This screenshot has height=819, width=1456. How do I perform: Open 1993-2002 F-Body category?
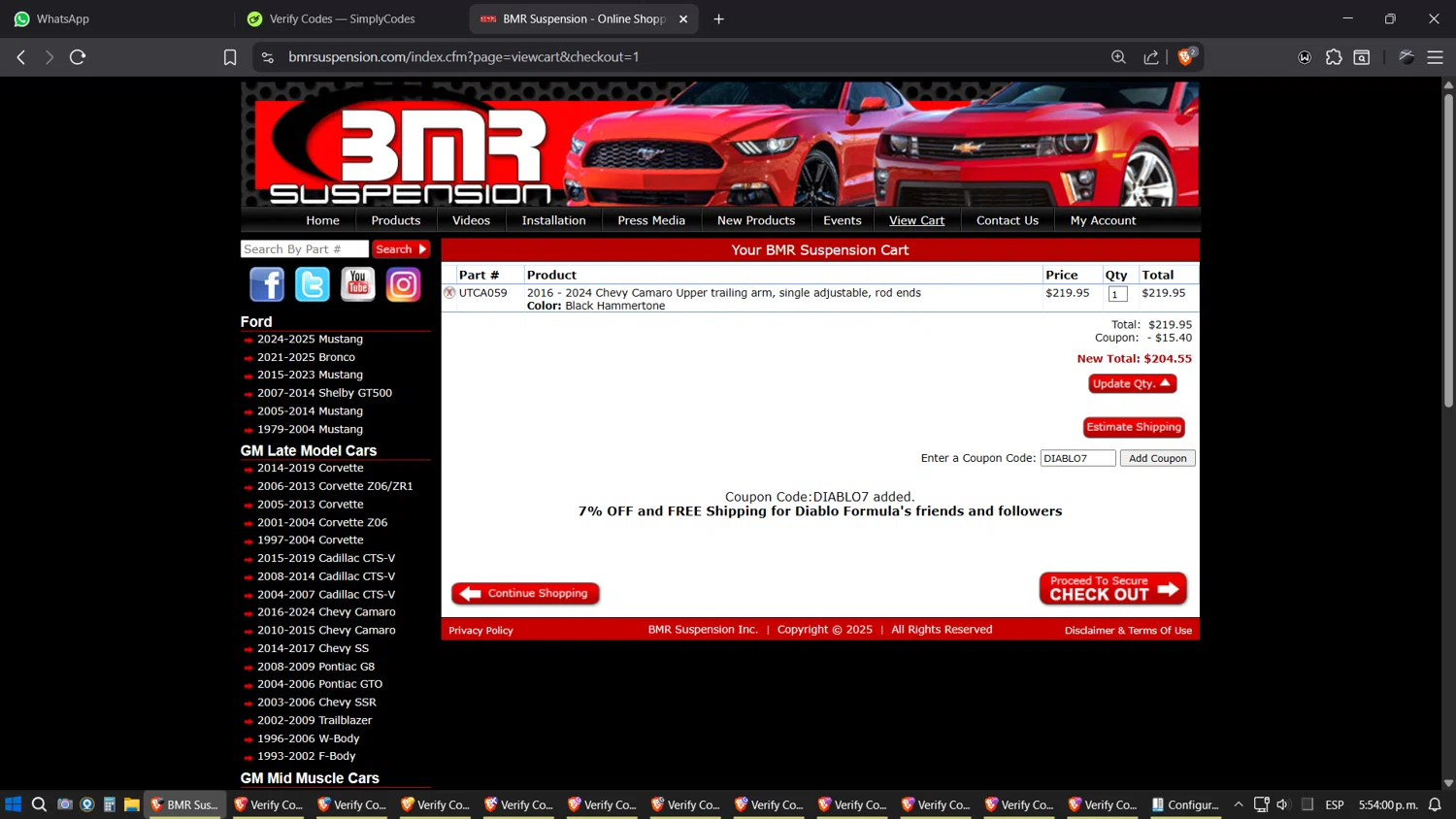[306, 756]
